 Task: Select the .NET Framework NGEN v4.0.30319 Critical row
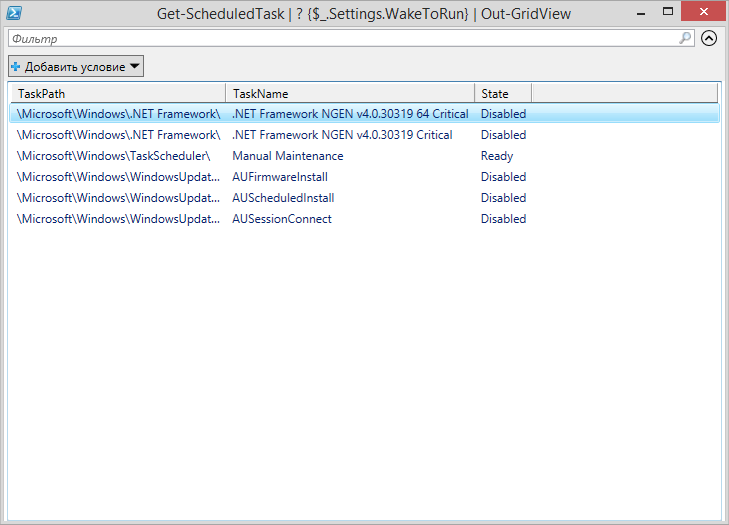point(364,135)
